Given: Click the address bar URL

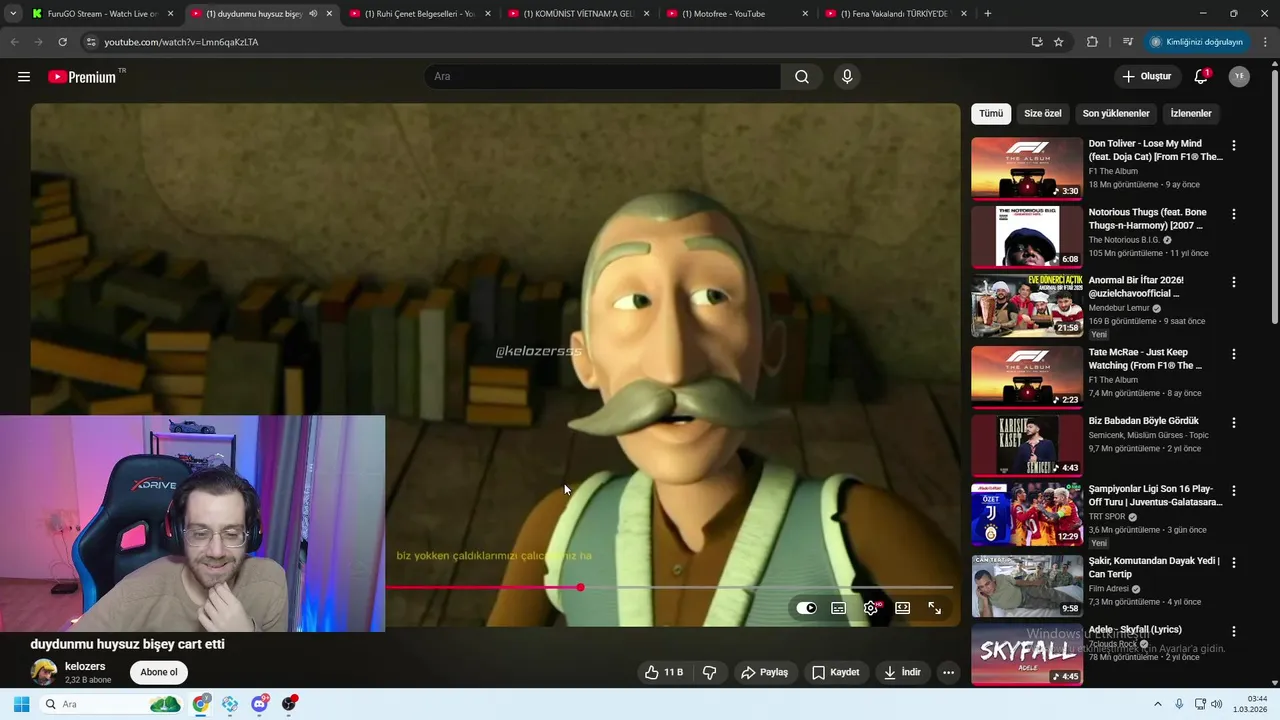Looking at the screenshot, I should (181, 42).
